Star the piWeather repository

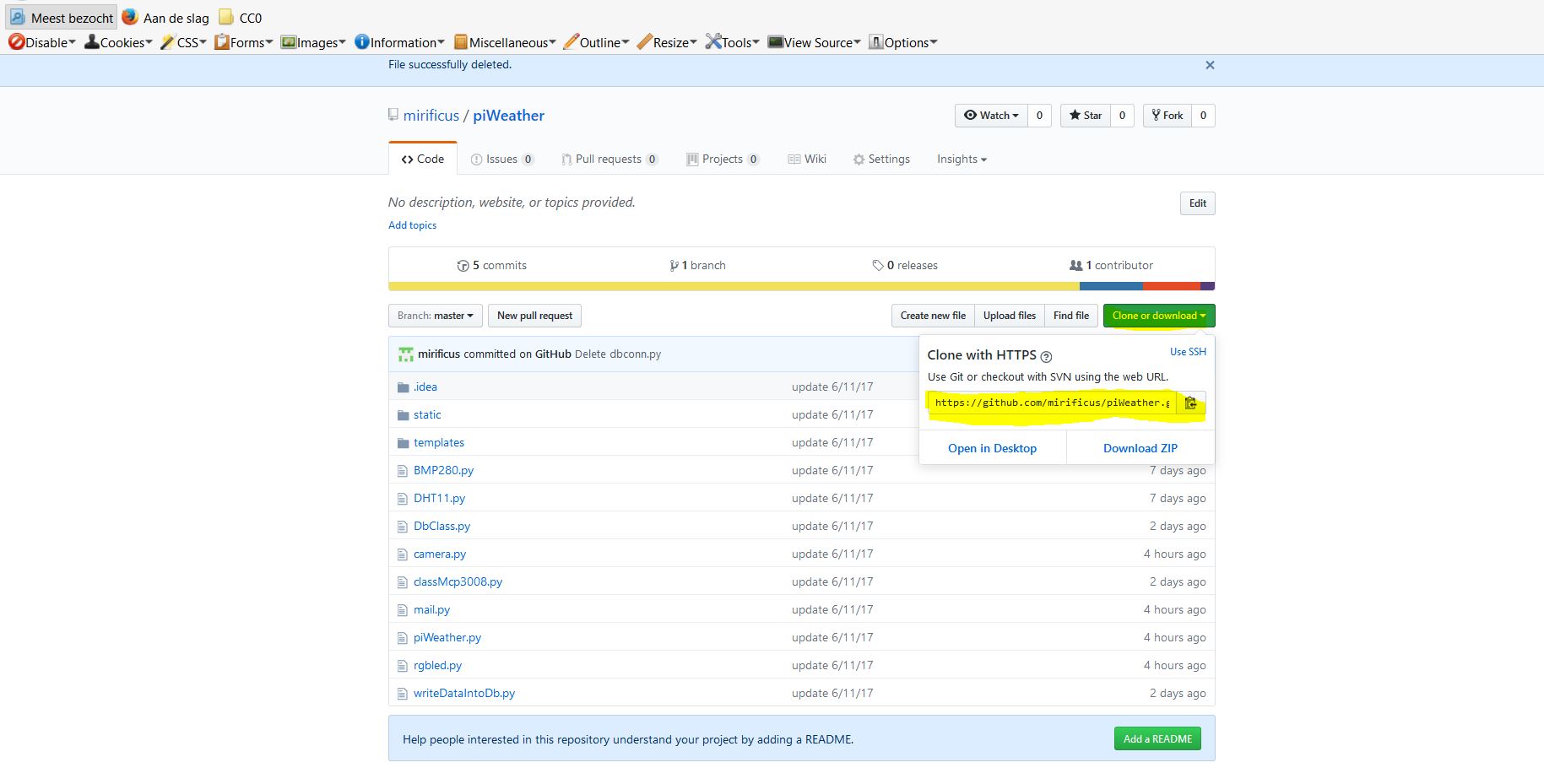pyautogui.click(x=1085, y=116)
